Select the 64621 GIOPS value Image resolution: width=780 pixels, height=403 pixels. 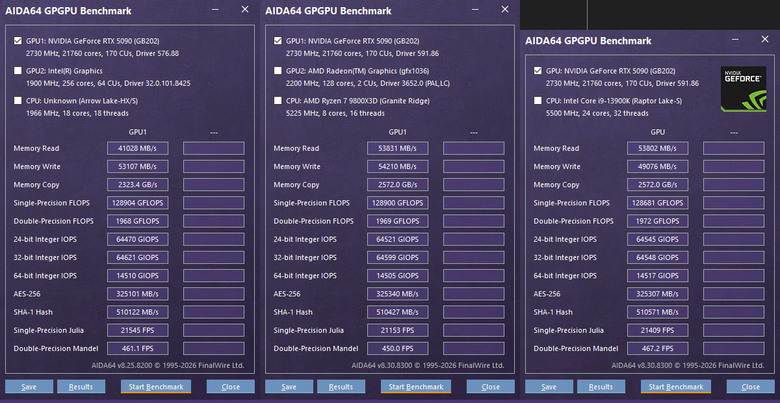coord(137,257)
